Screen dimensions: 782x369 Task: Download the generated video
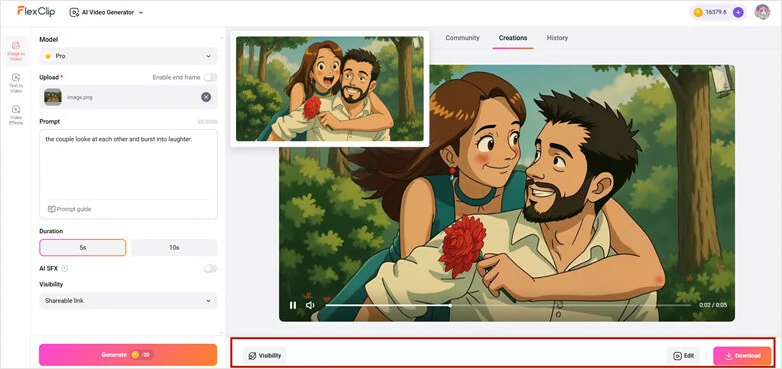[x=742, y=356]
